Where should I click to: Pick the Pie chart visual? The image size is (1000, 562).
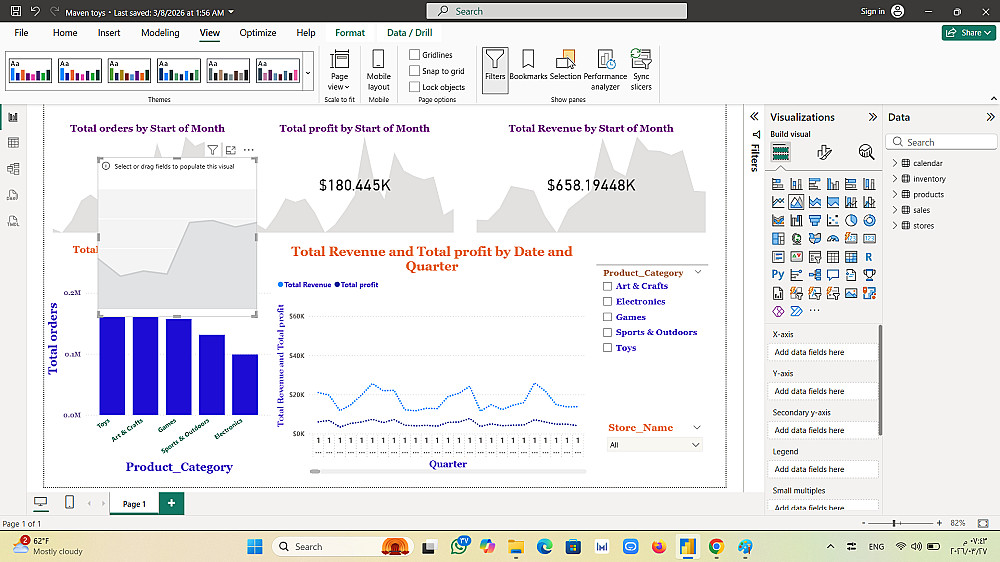851,221
